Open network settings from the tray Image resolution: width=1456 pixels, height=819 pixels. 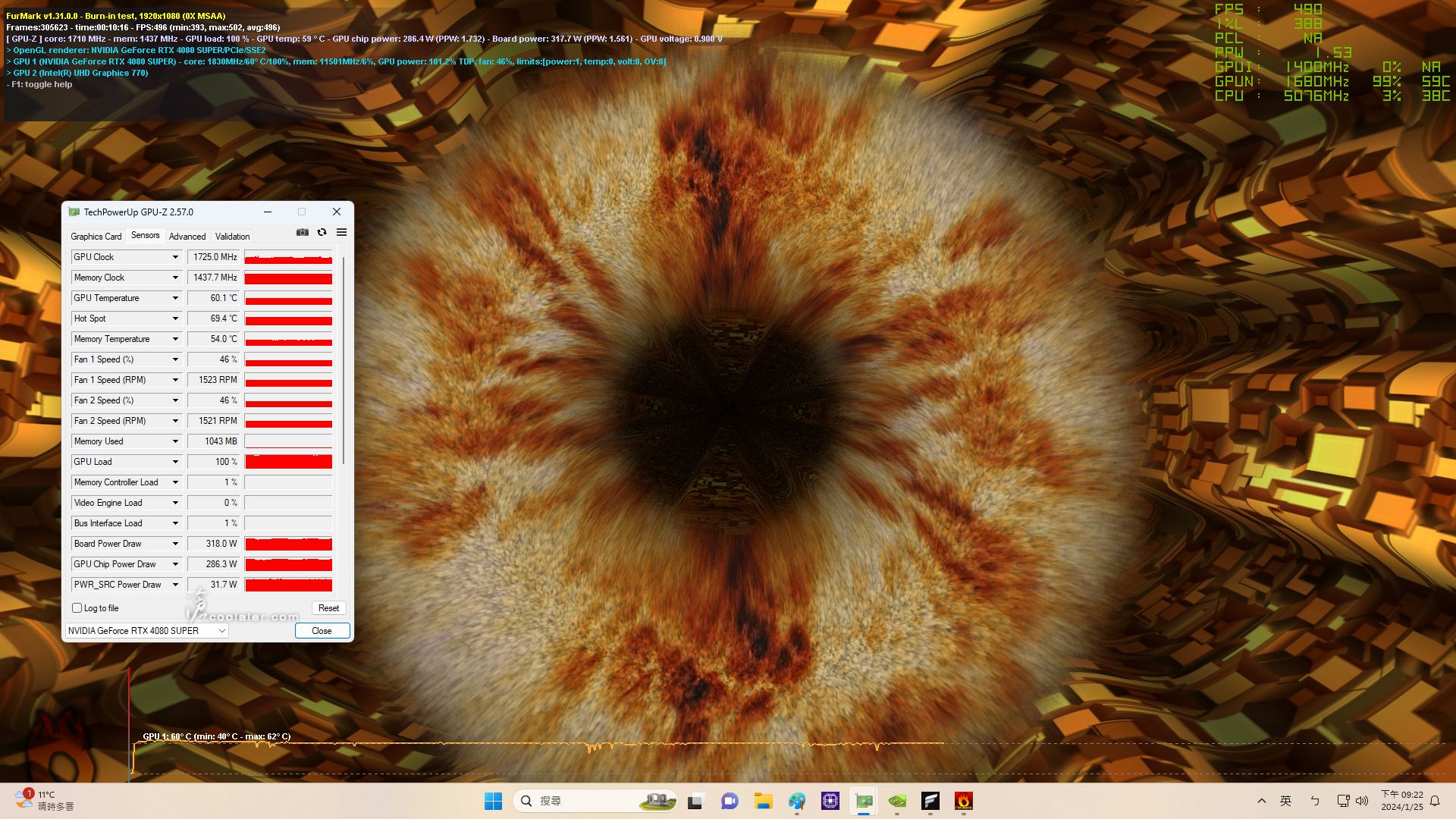click(x=1343, y=801)
